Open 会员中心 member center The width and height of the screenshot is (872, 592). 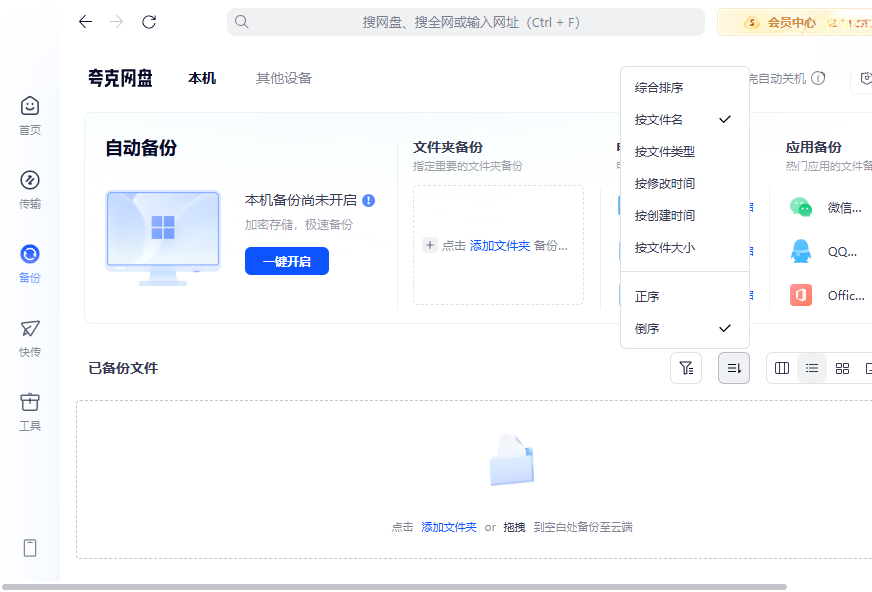pos(792,23)
